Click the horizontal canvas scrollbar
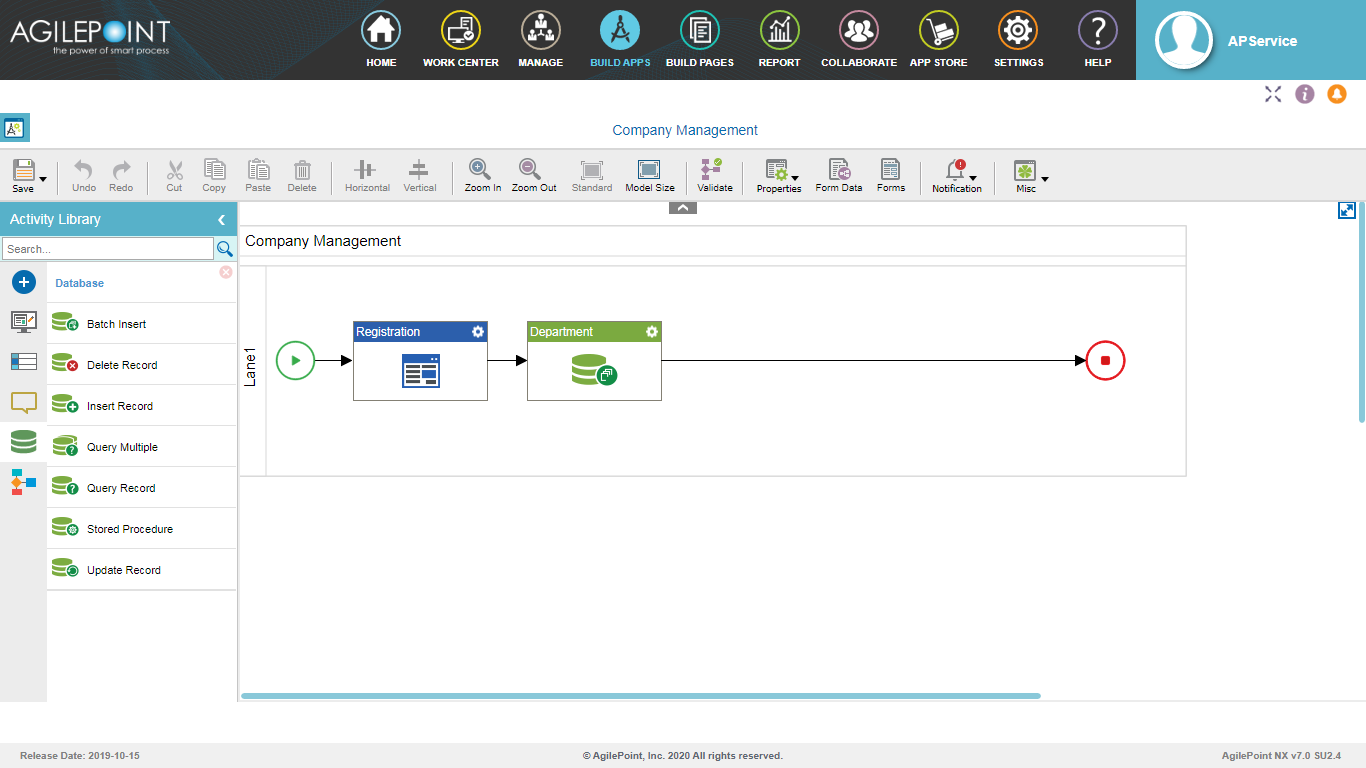 640,696
